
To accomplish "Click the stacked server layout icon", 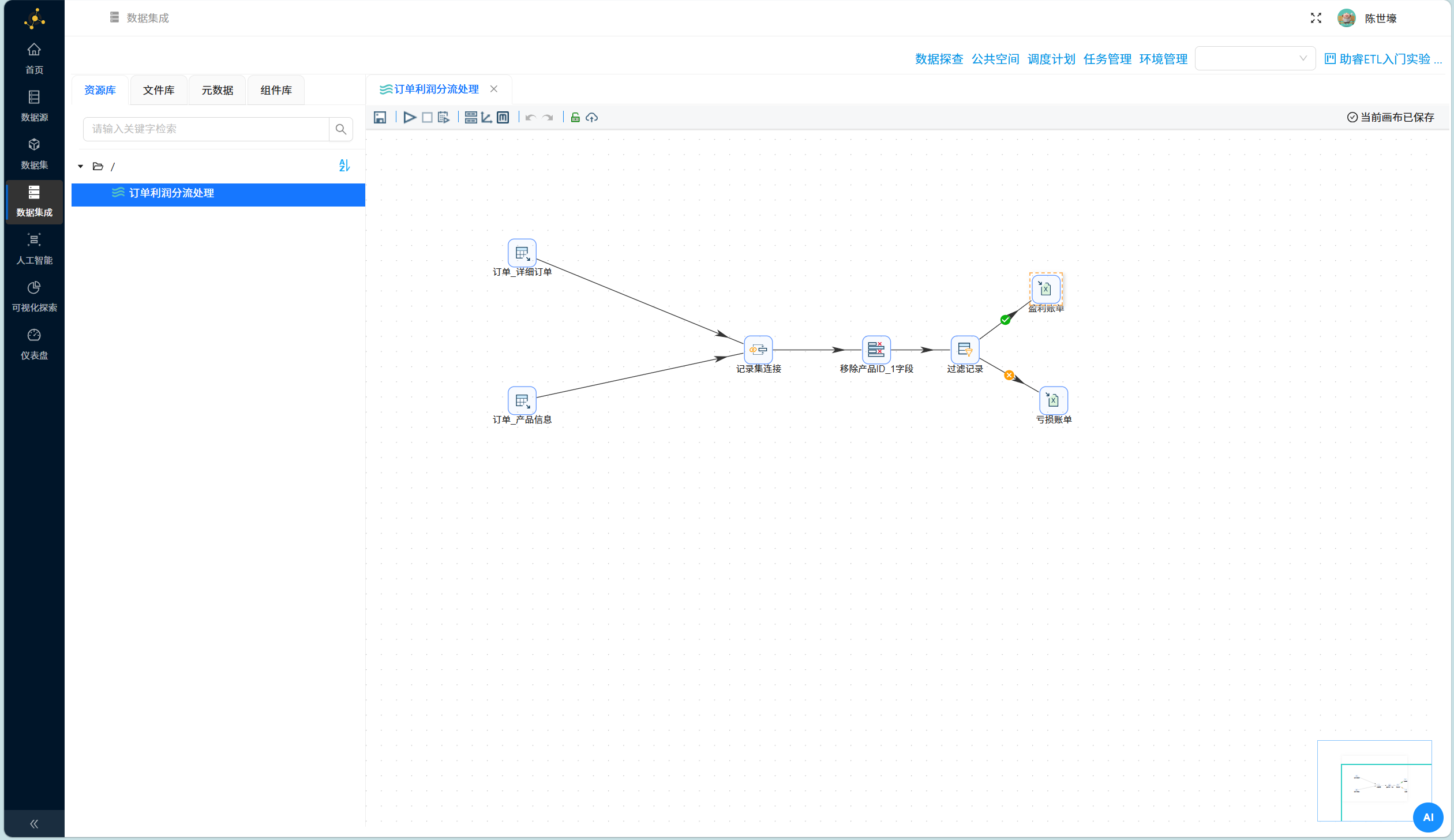I will 471,118.
